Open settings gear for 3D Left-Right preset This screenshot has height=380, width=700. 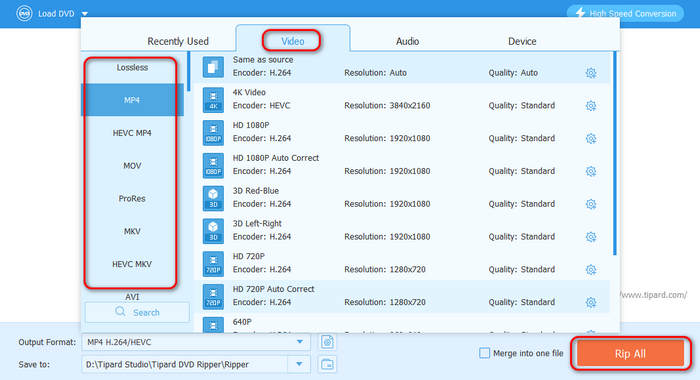click(x=591, y=237)
